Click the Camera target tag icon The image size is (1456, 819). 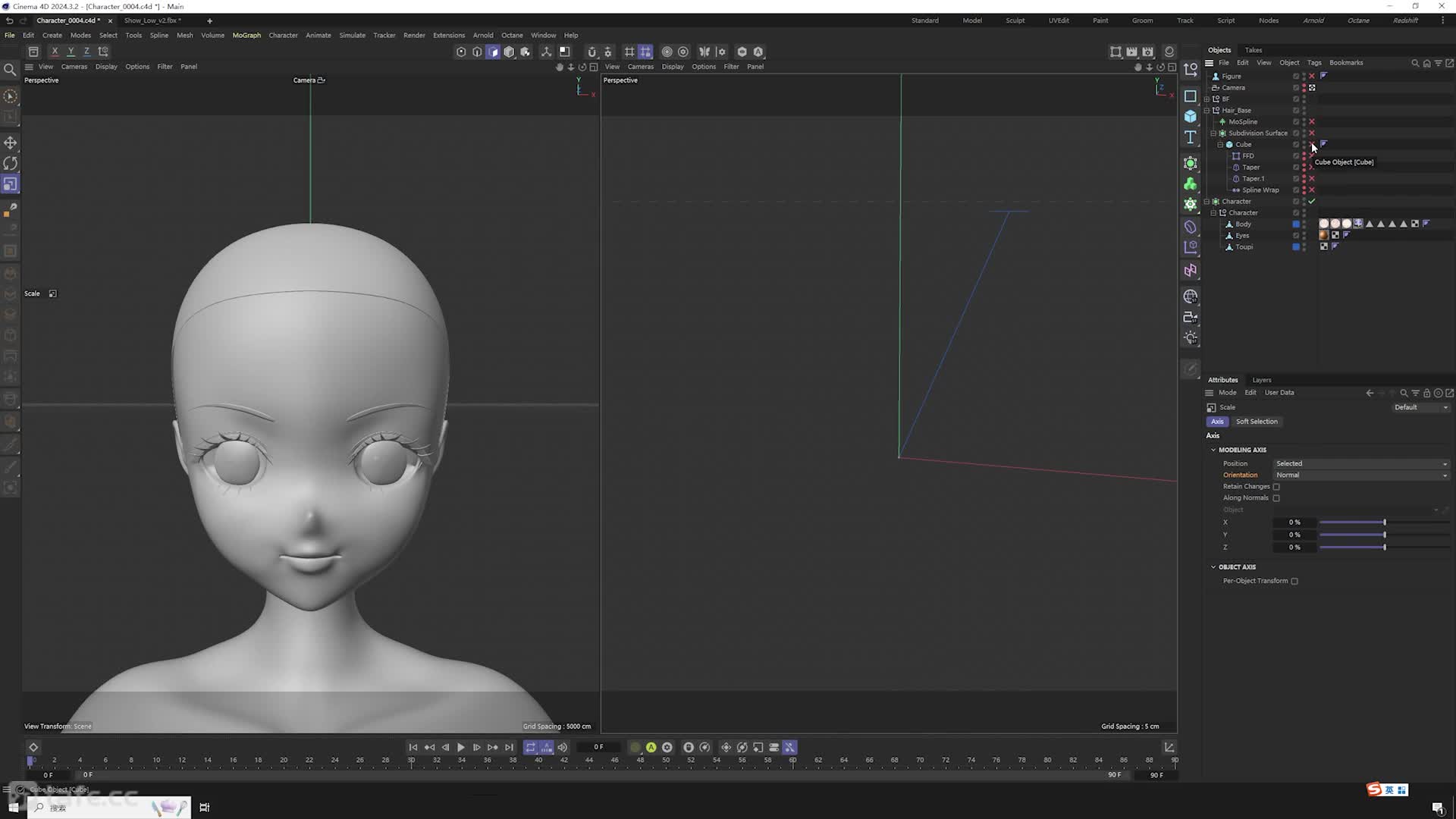[1312, 87]
